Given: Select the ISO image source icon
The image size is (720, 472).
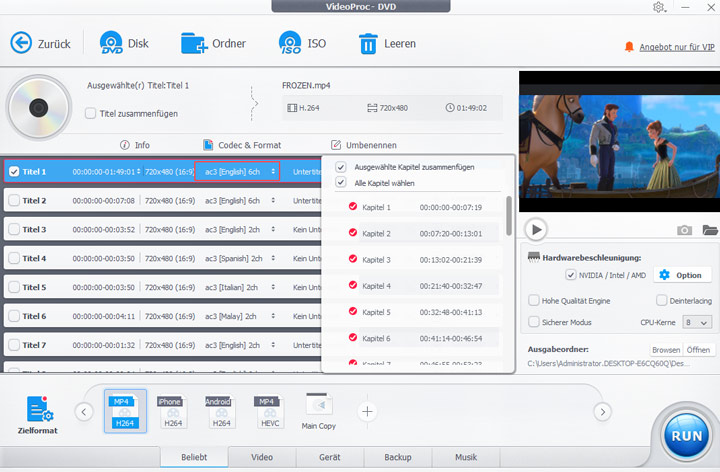Looking at the screenshot, I should (291, 43).
